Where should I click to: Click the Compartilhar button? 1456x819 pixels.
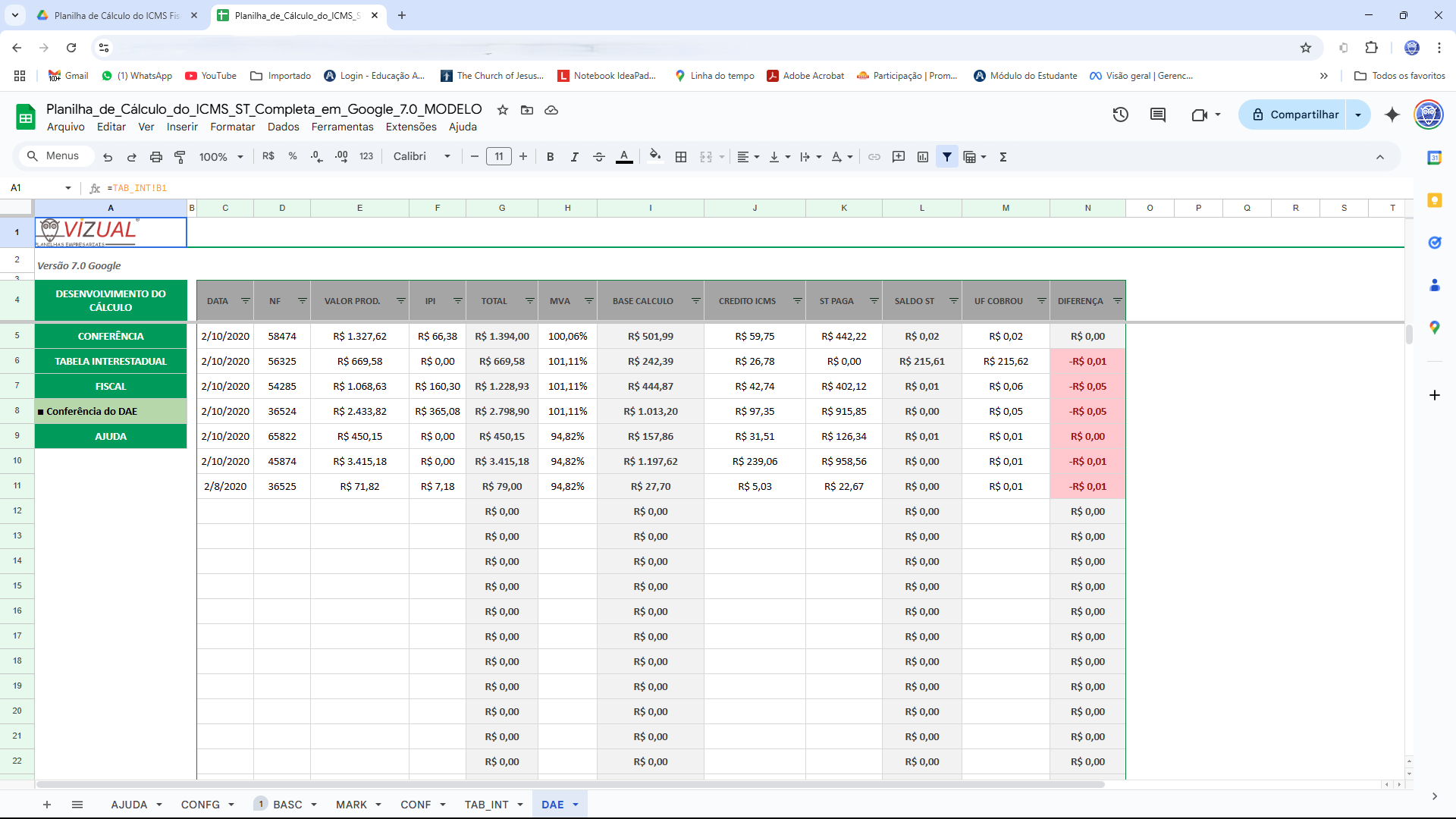[1294, 115]
